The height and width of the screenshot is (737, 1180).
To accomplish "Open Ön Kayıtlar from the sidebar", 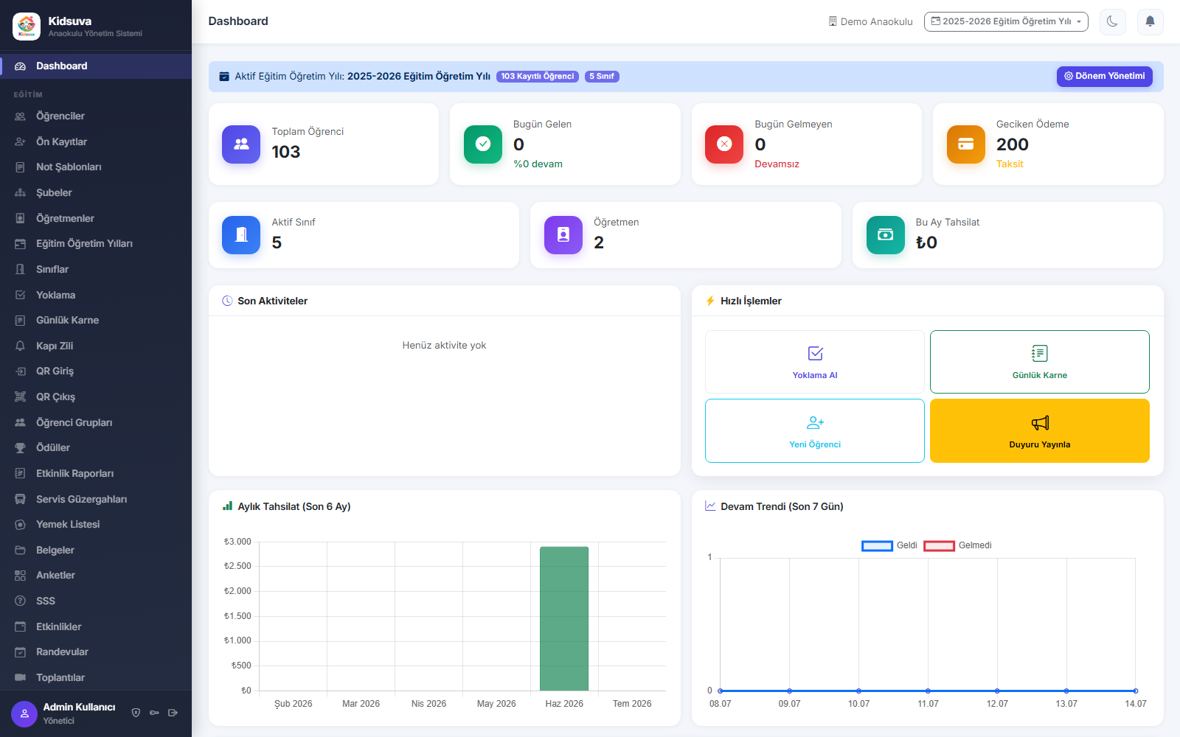I will (96, 142).
